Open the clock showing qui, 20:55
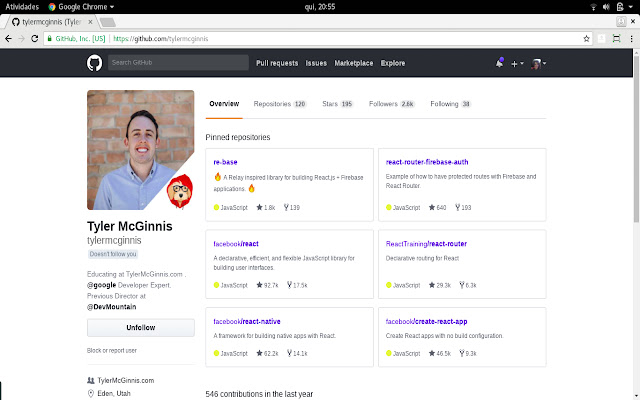The image size is (640, 400). point(320,7)
